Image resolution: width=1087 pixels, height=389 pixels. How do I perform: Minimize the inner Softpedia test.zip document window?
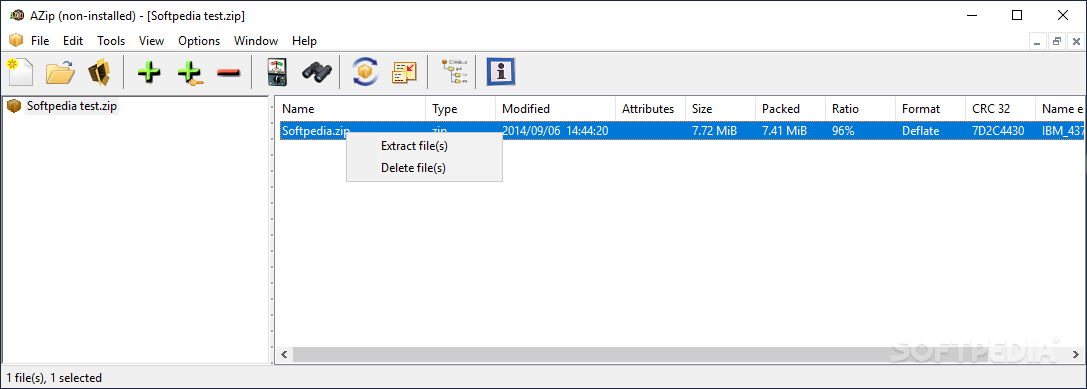(1038, 42)
